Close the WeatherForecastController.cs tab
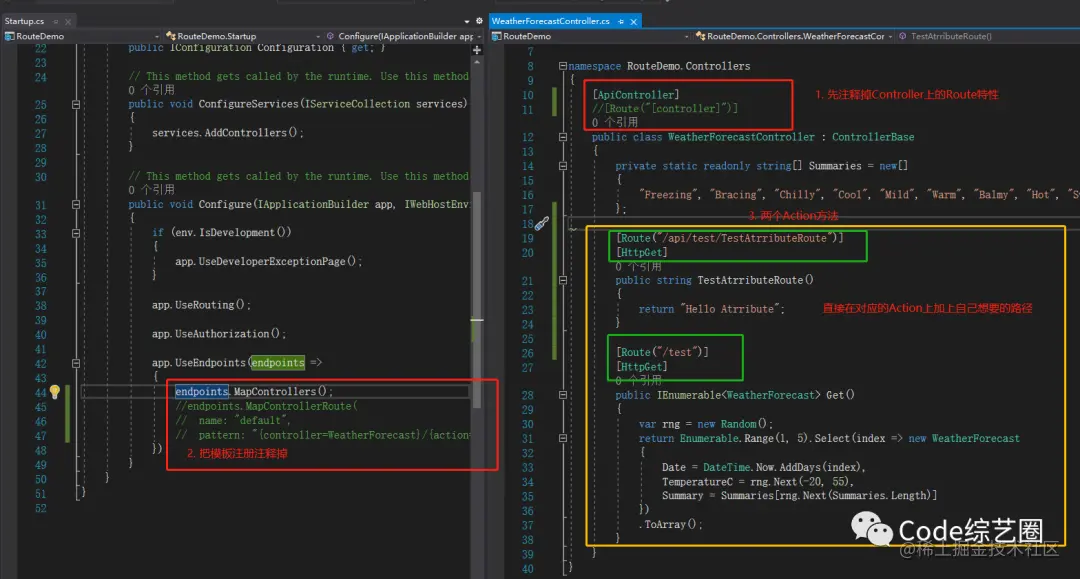Image resolution: width=1080 pixels, height=579 pixels. (x=633, y=21)
